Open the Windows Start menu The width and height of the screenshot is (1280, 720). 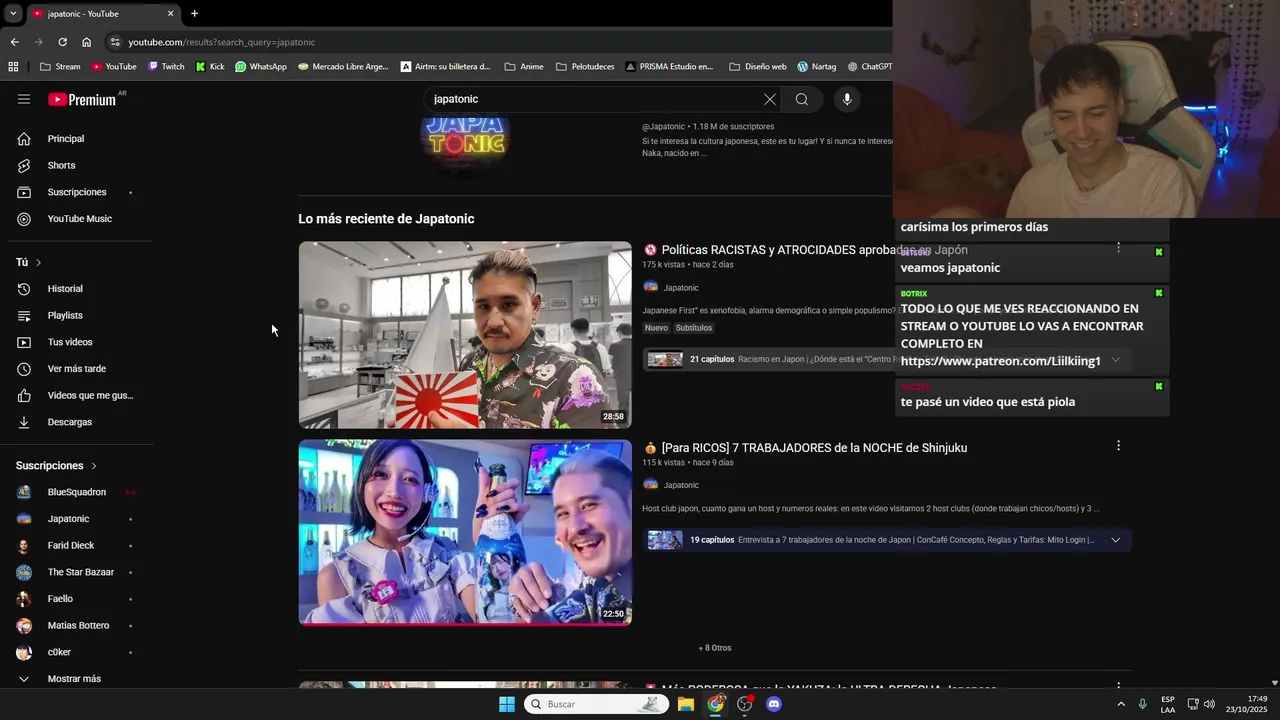pyautogui.click(x=507, y=704)
